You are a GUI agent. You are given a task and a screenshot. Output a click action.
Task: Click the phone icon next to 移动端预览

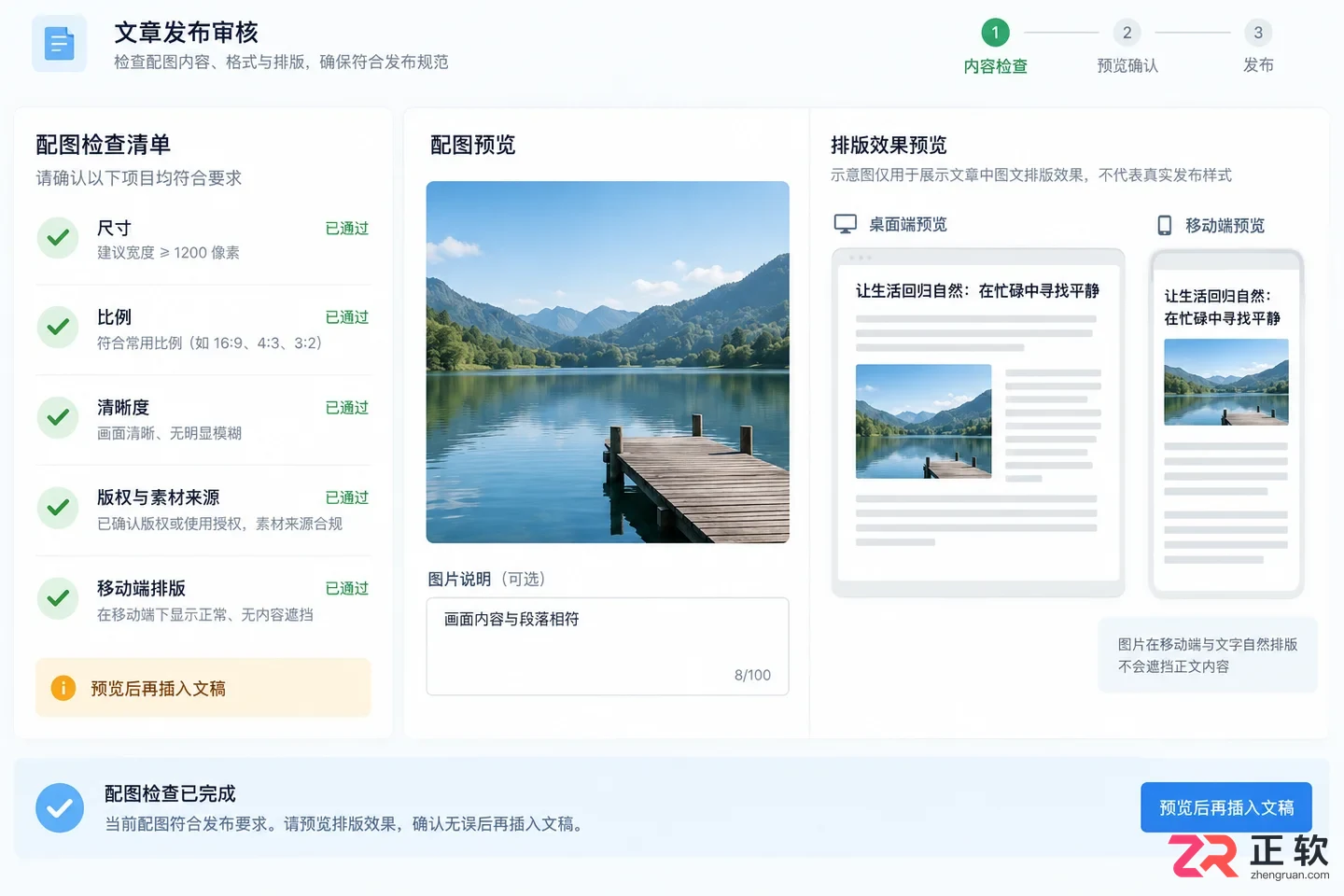coord(1165,225)
